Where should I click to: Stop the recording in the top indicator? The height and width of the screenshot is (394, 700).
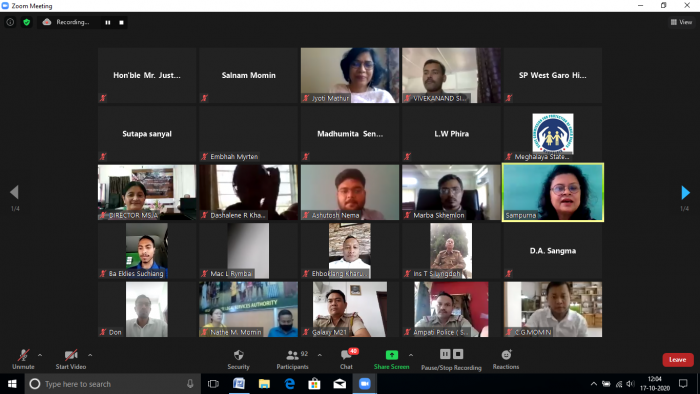pos(121,22)
